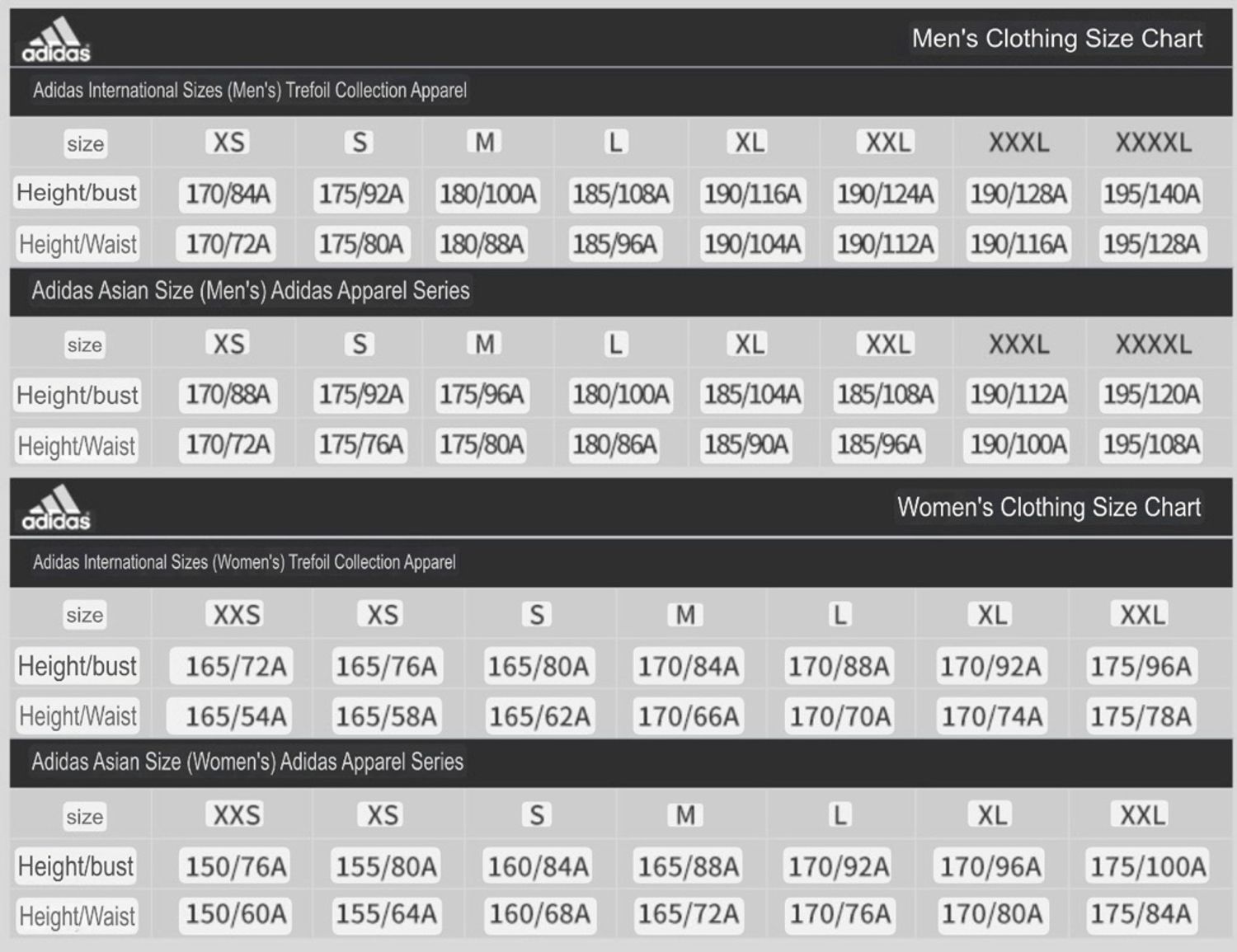This screenshot has height=952, width=1237.
Task: Click the 150/60A height/waist value
Action: pos(236,914)
